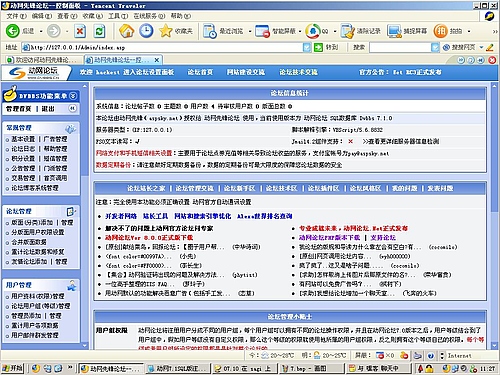Click the green Refresh icon in toolbar
The width and height of the screenshot is (500, 375).
point(99,31)
